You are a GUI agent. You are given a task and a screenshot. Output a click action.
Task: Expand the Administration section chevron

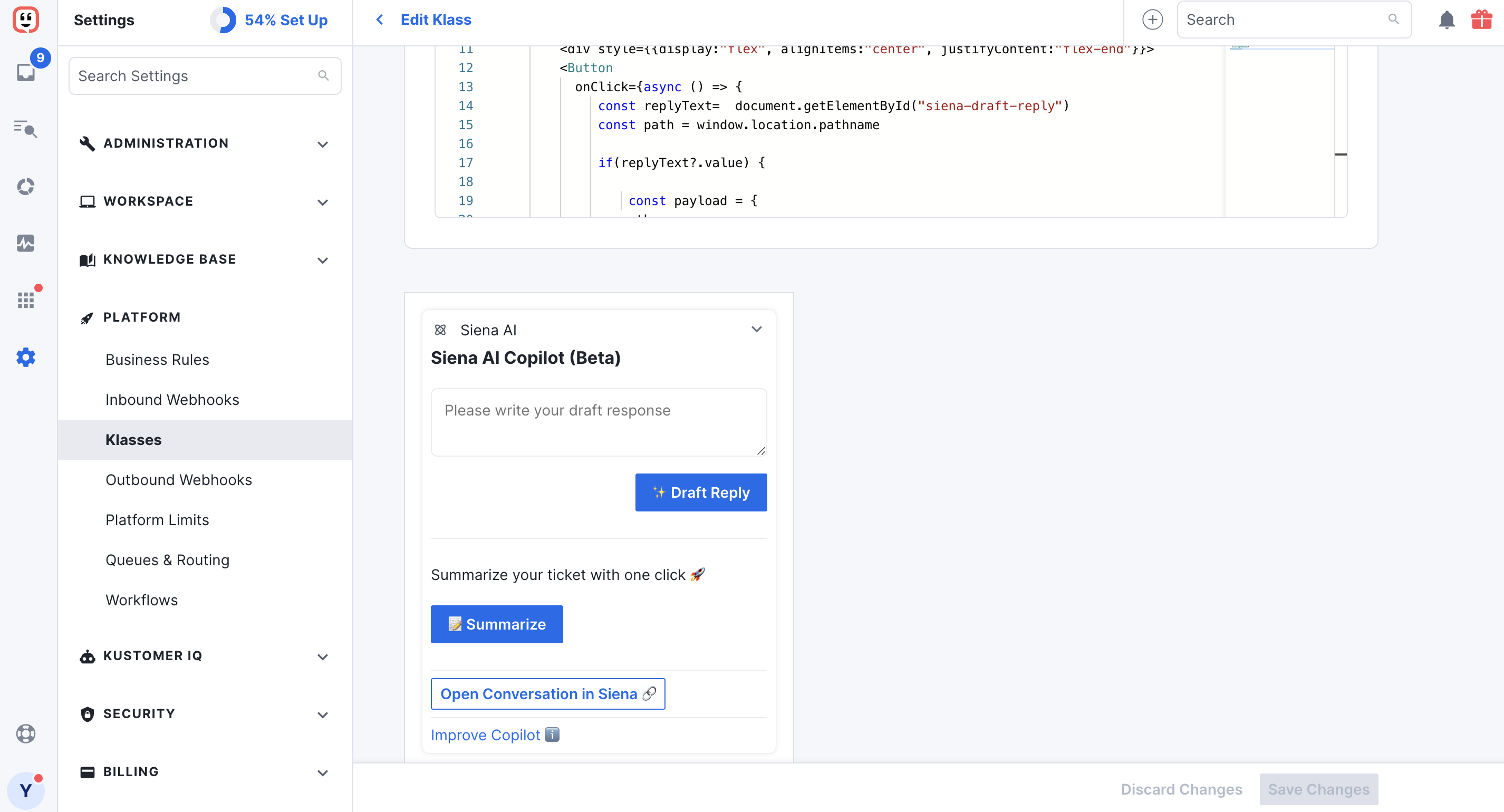click(322, 144)
